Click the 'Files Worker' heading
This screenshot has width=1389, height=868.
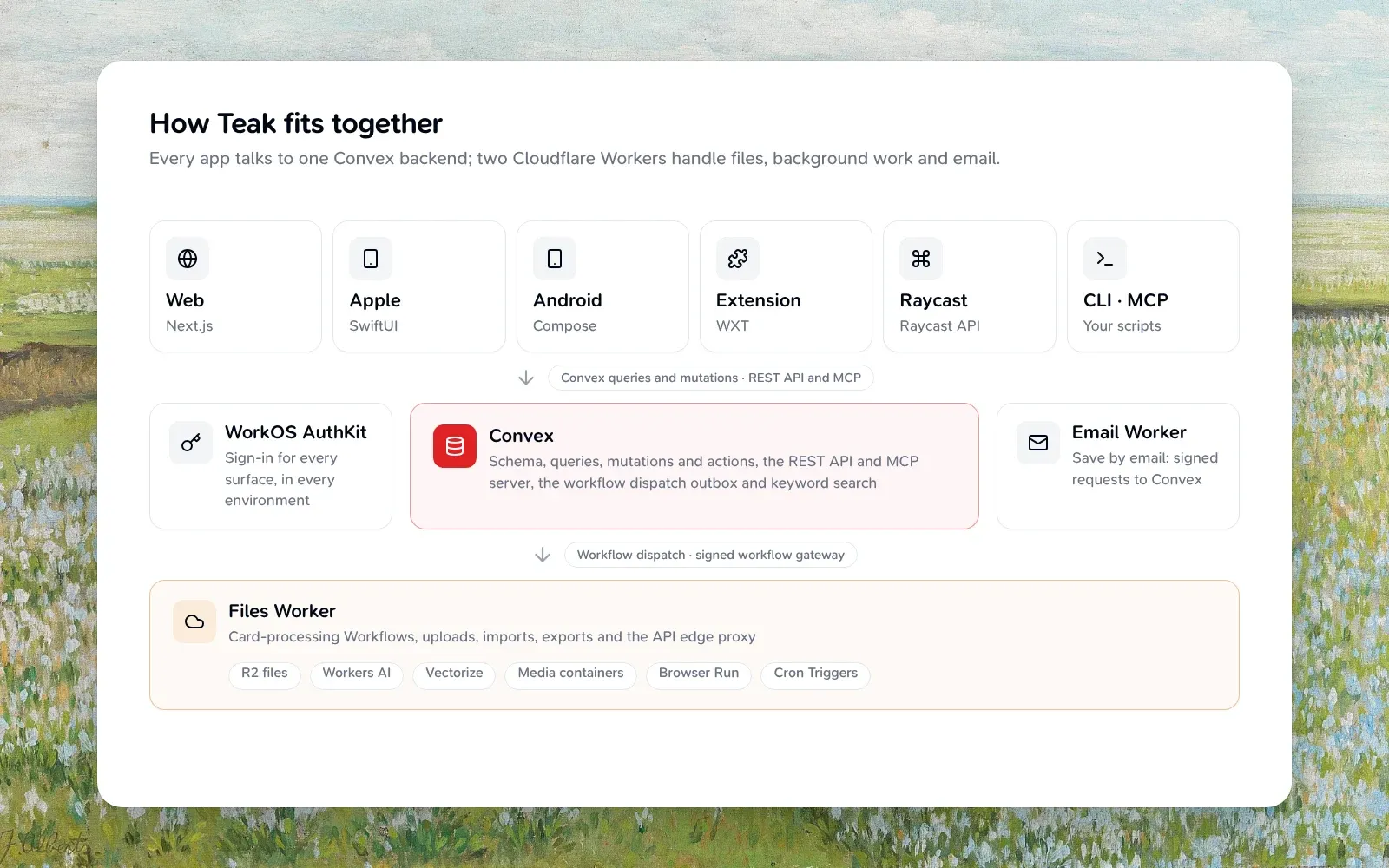282,611
